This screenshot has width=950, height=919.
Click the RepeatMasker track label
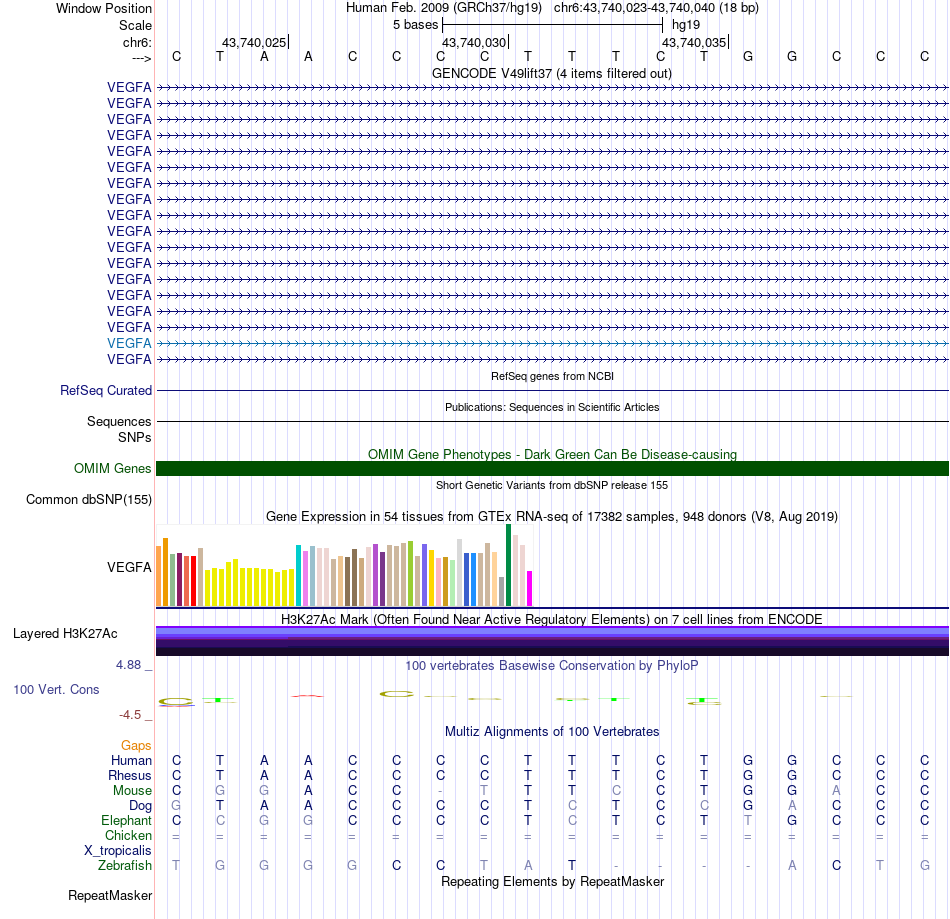[110, 895]
